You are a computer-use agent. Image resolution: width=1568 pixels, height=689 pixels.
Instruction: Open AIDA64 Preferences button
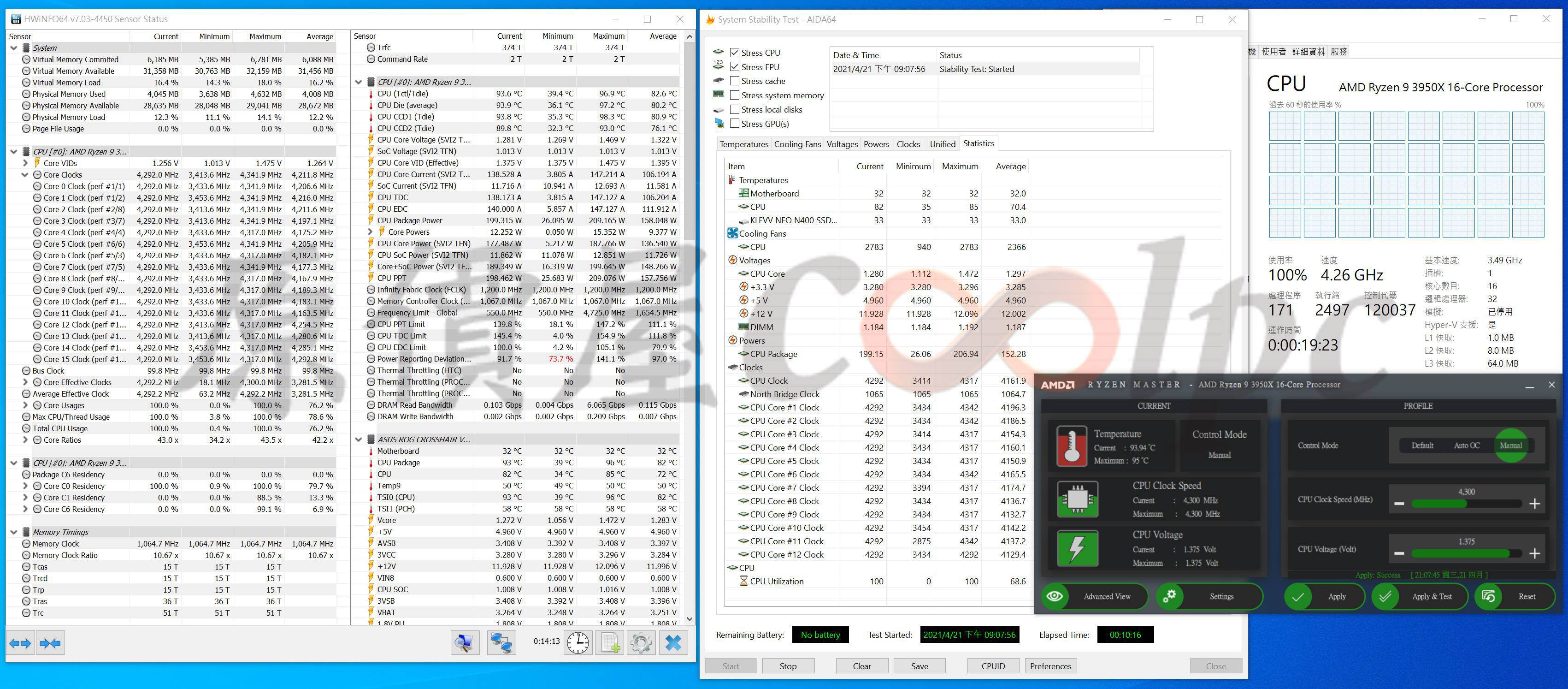pos(1050,666)
